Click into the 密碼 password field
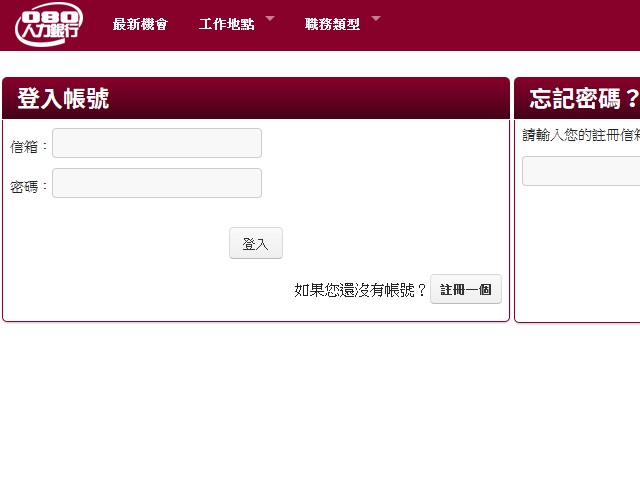 pyautogui.click(x=157, y=183)
